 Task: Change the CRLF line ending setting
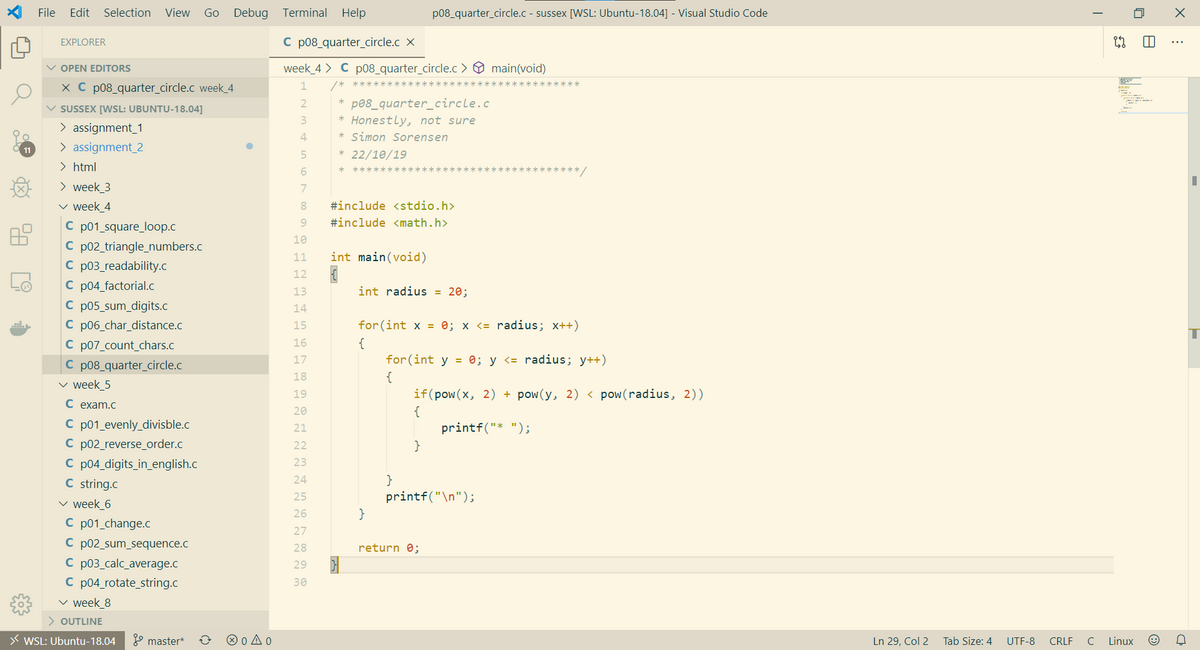(x=1061, y=641)
